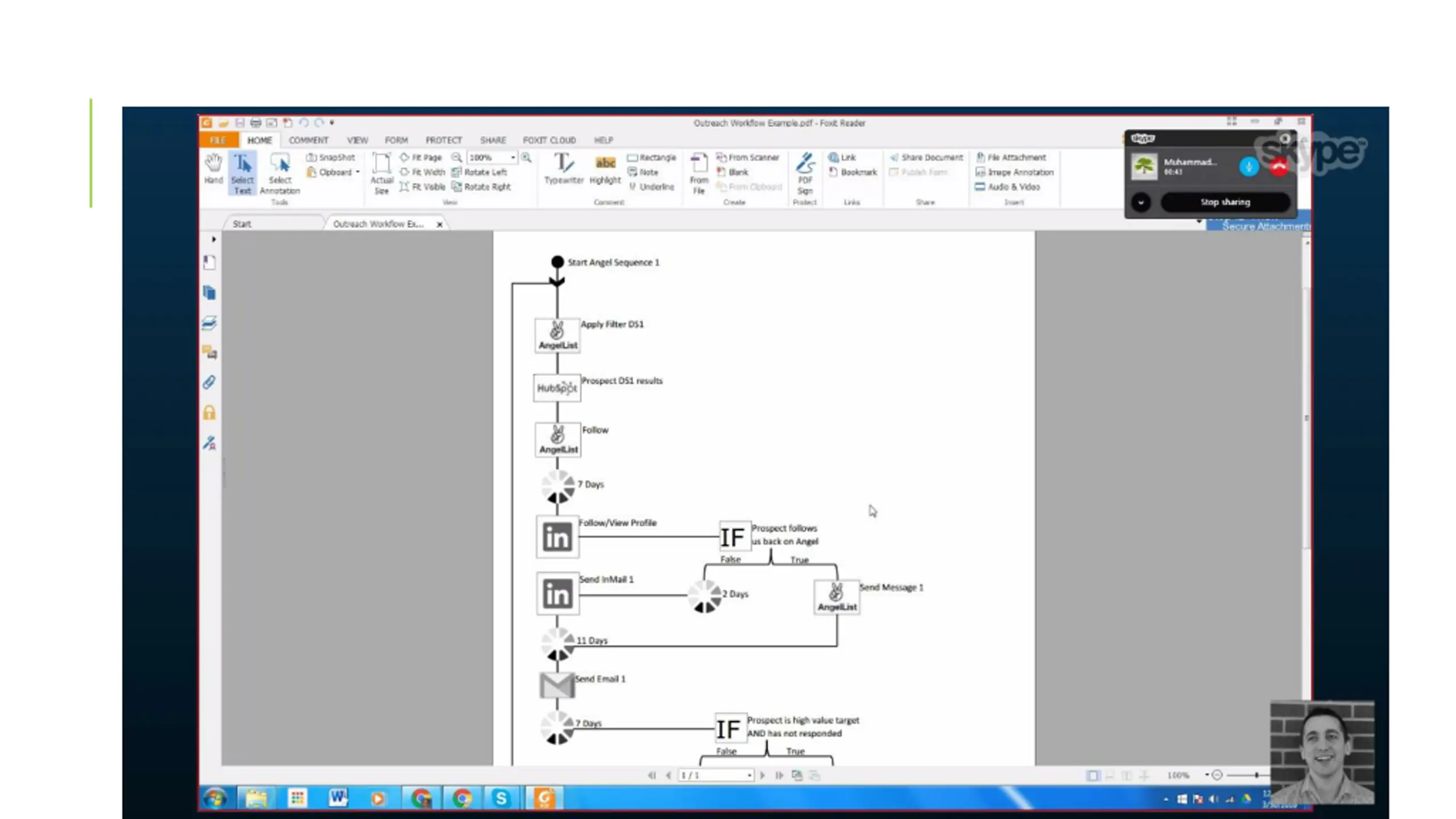Click Share Document in ribbon
Viewport: 1456px width, 819px height.
(x=926, y=158)
